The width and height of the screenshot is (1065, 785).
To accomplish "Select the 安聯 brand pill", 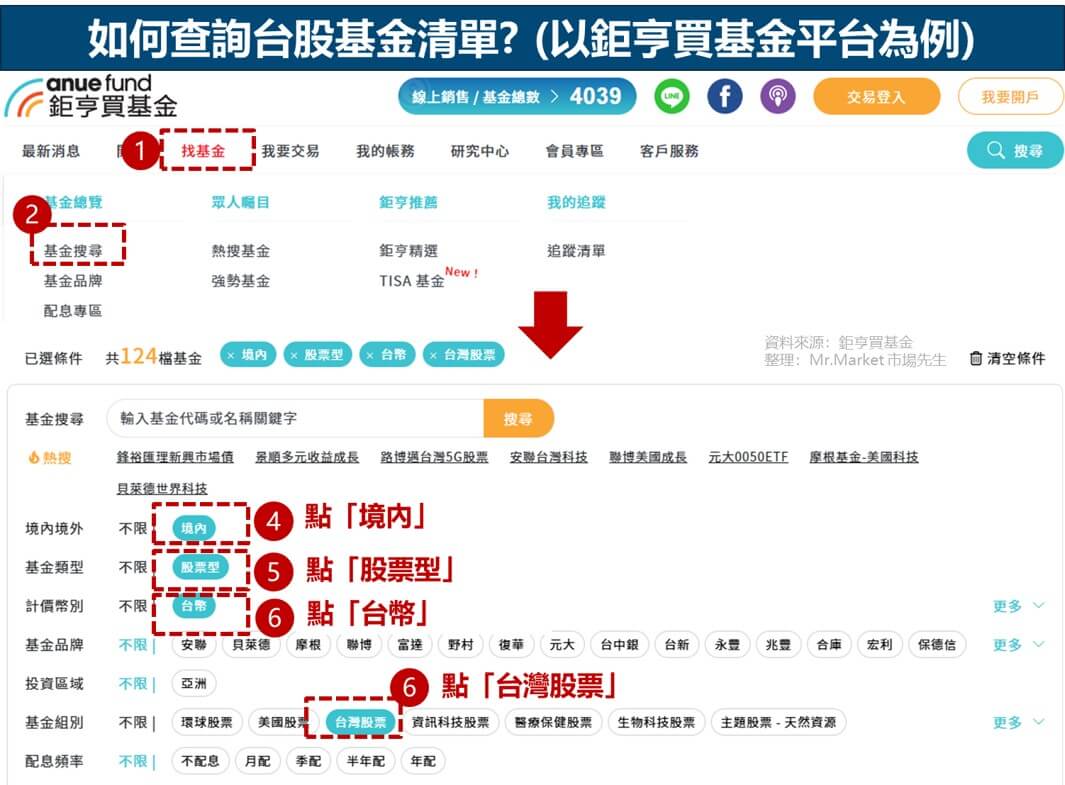I will [x=194, y=644].
